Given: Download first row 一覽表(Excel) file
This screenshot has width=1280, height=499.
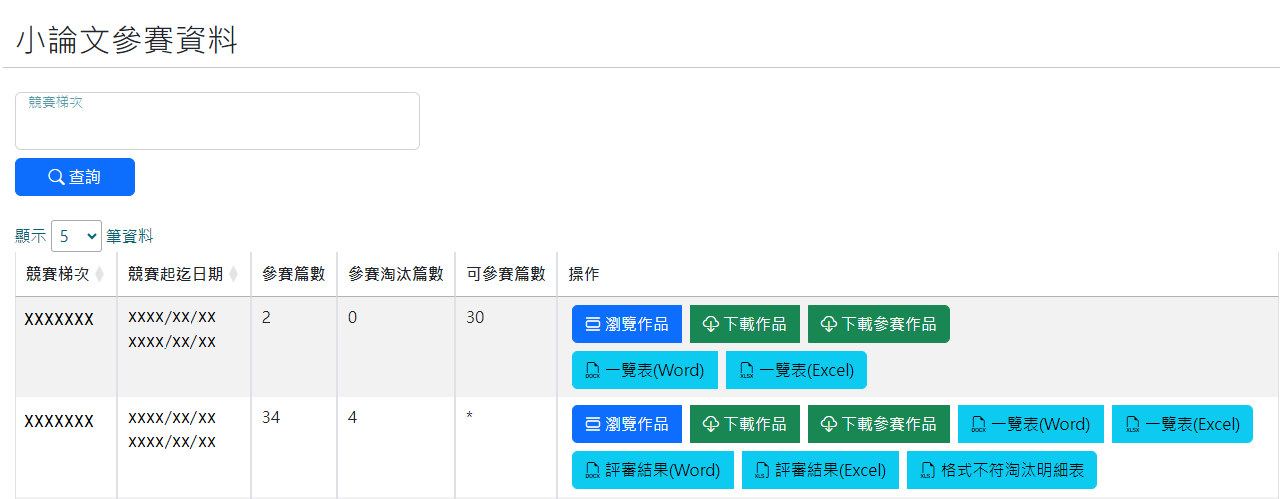Looking at the screenshot, I should 796,370.
